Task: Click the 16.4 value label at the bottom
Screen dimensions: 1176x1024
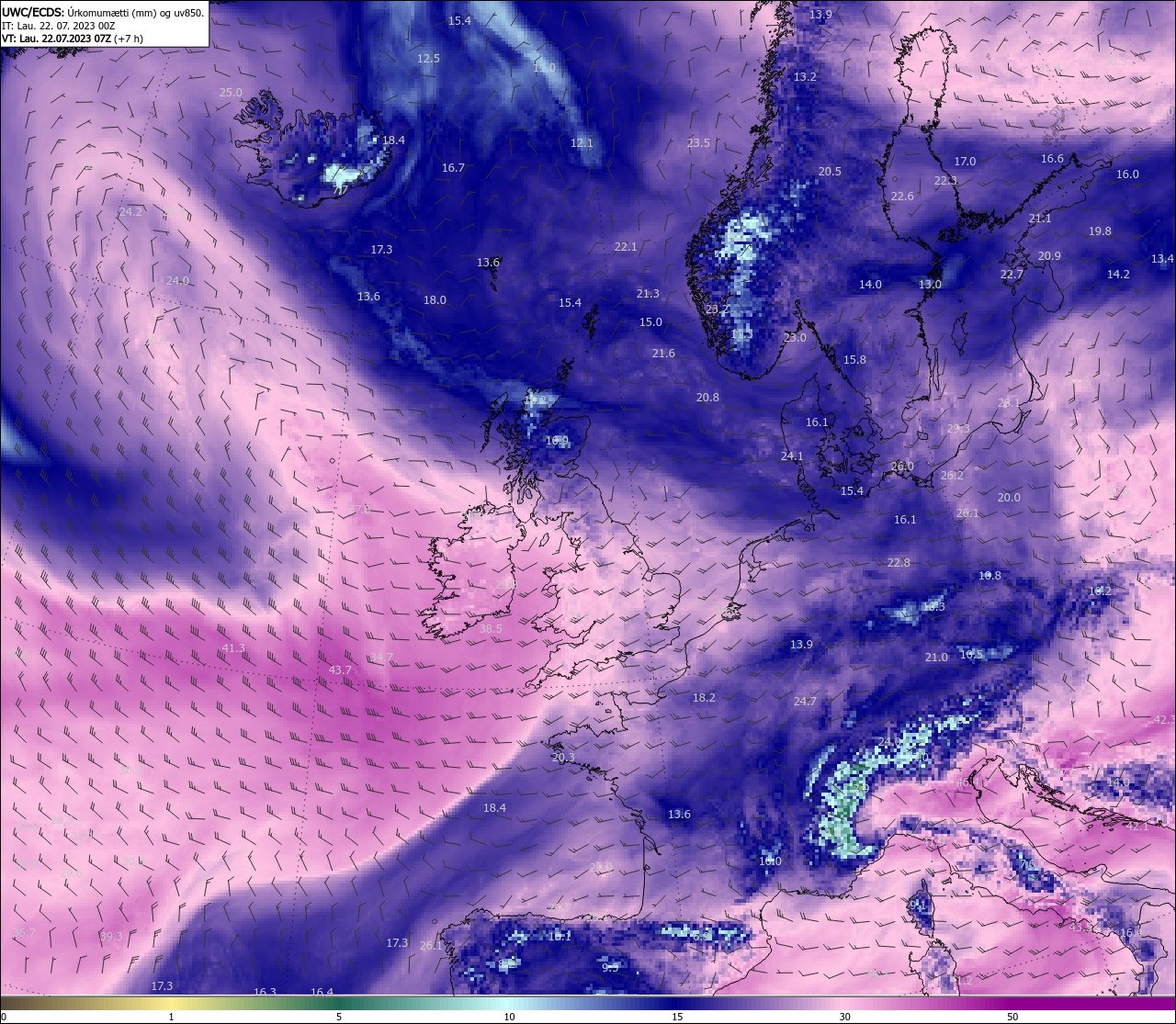Action: pyautogui.click(x=322, y=992)
